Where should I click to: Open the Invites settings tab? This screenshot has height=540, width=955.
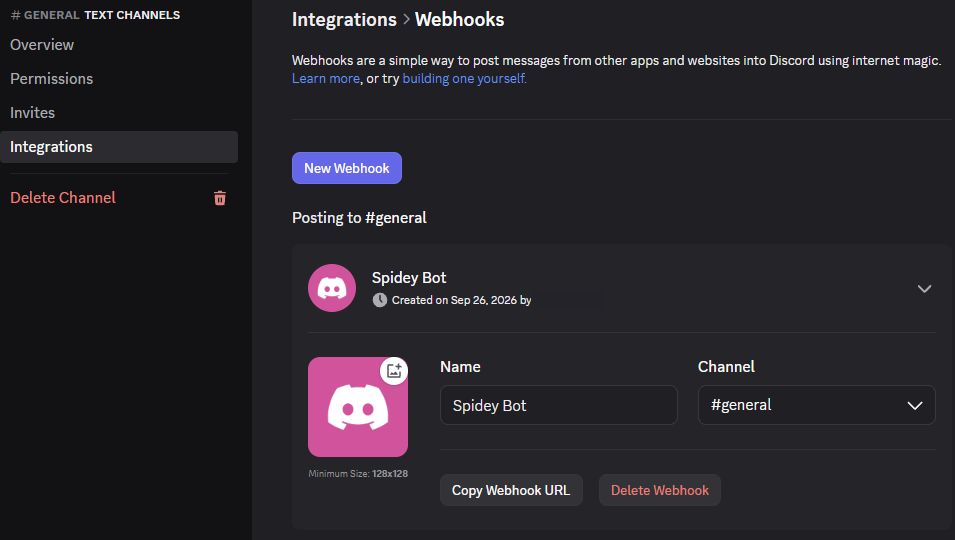coord(32,113)
